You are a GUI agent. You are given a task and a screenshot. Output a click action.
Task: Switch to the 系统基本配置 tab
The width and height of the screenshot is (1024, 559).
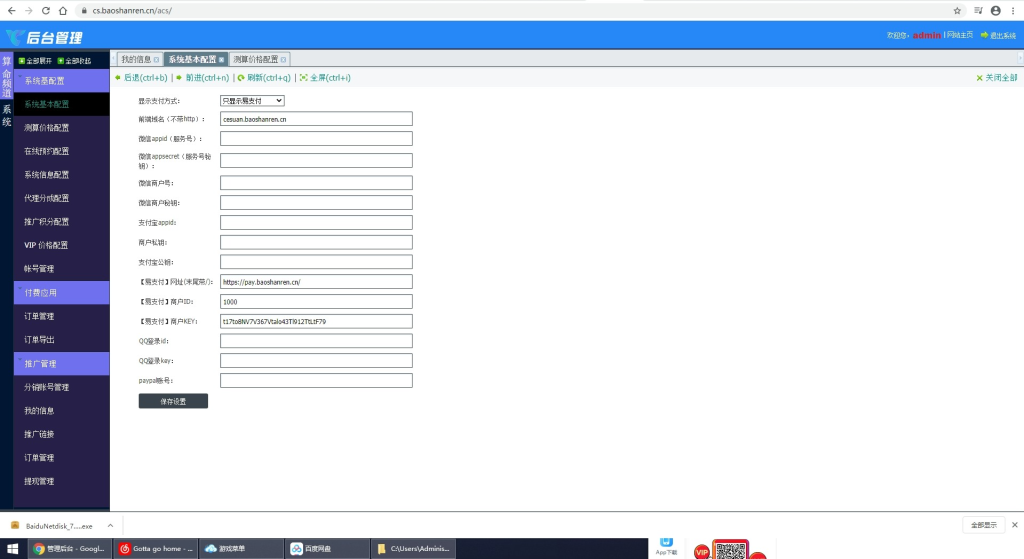point(192,59)
